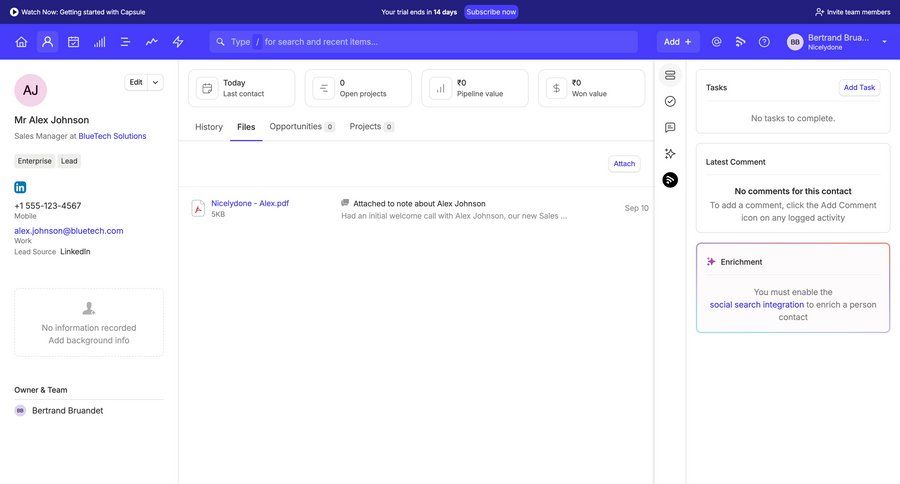Click the BB user avatar
This screenshot has width=900, height=484.
point(795,42)
